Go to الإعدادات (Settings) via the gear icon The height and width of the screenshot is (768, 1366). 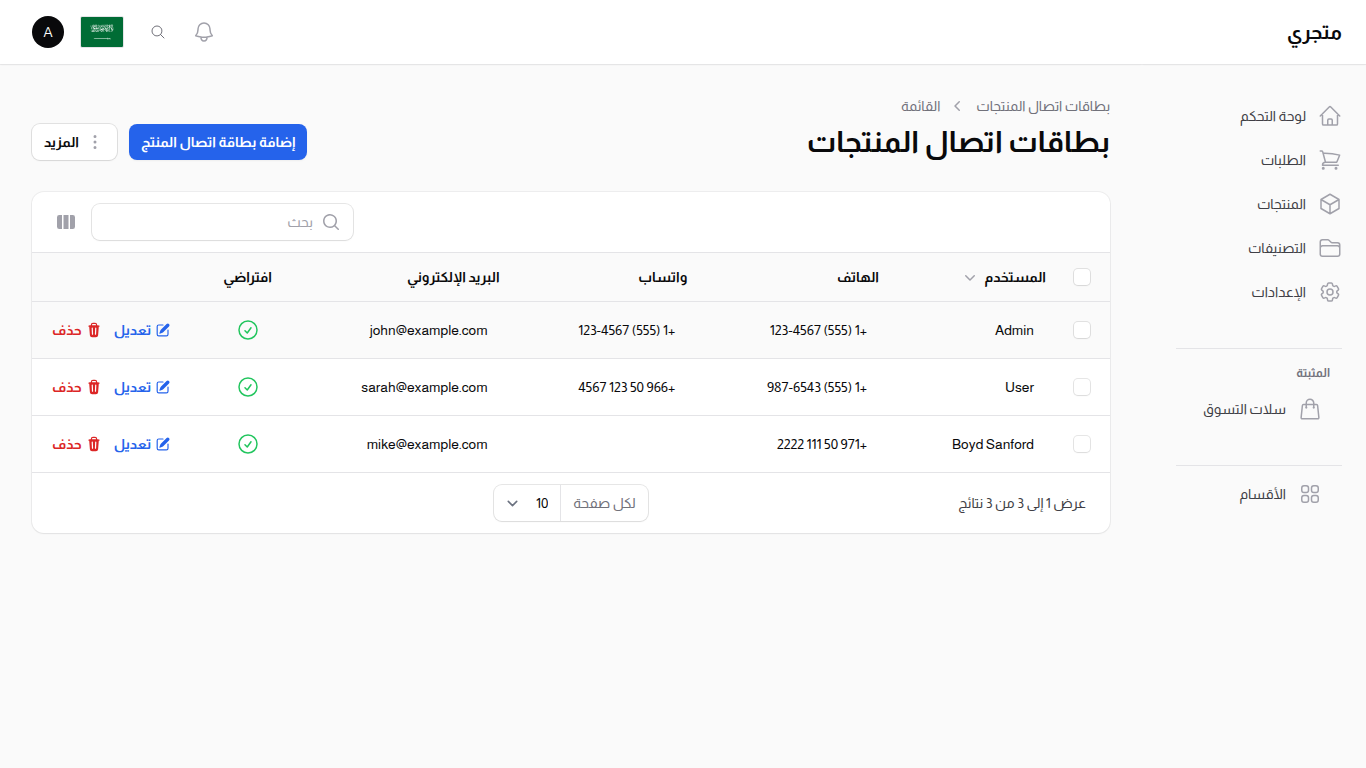[x=1330, y=292]
